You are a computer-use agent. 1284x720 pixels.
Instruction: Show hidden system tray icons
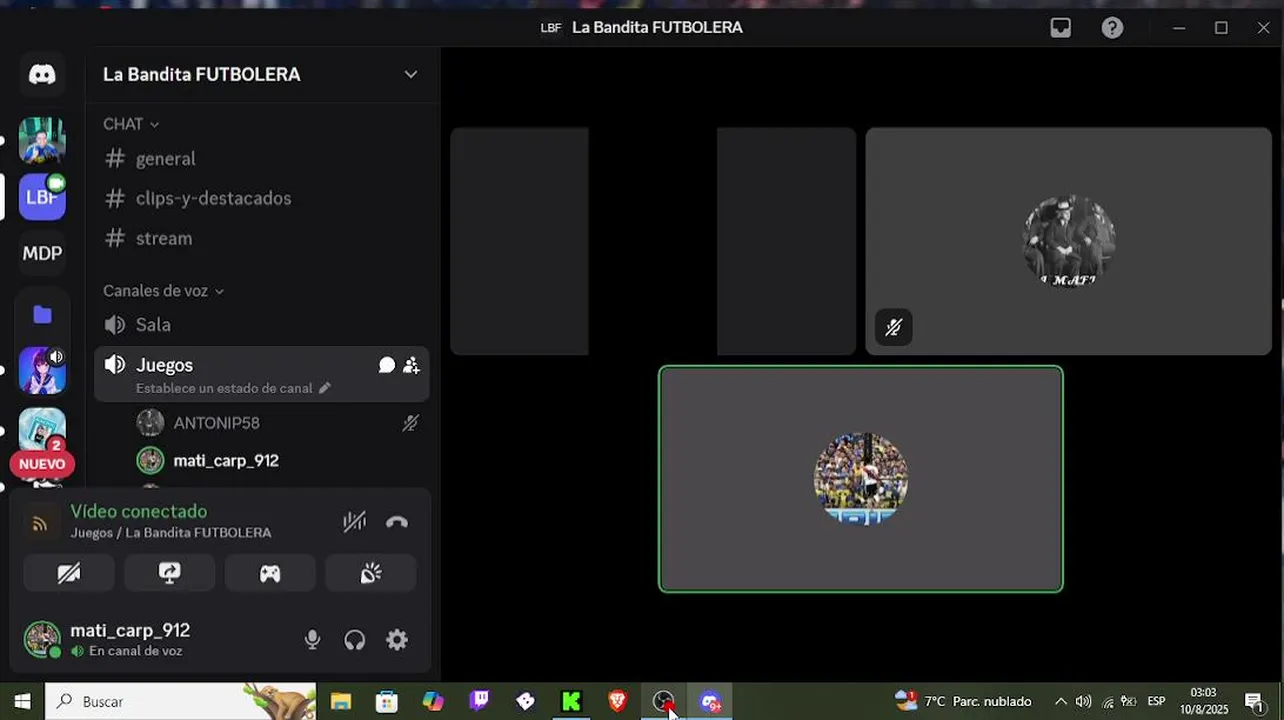pyautogui.click(x=1061, y=702)
